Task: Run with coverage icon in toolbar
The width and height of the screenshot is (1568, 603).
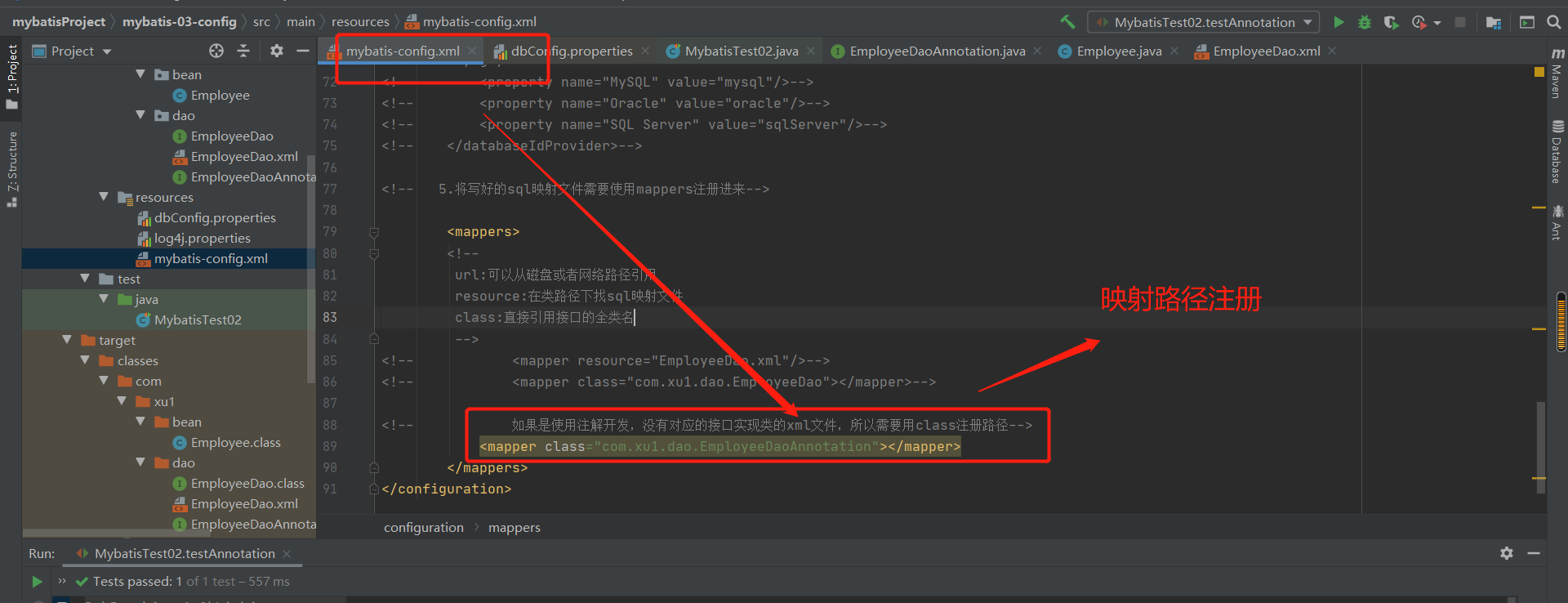Action: 1391,22
